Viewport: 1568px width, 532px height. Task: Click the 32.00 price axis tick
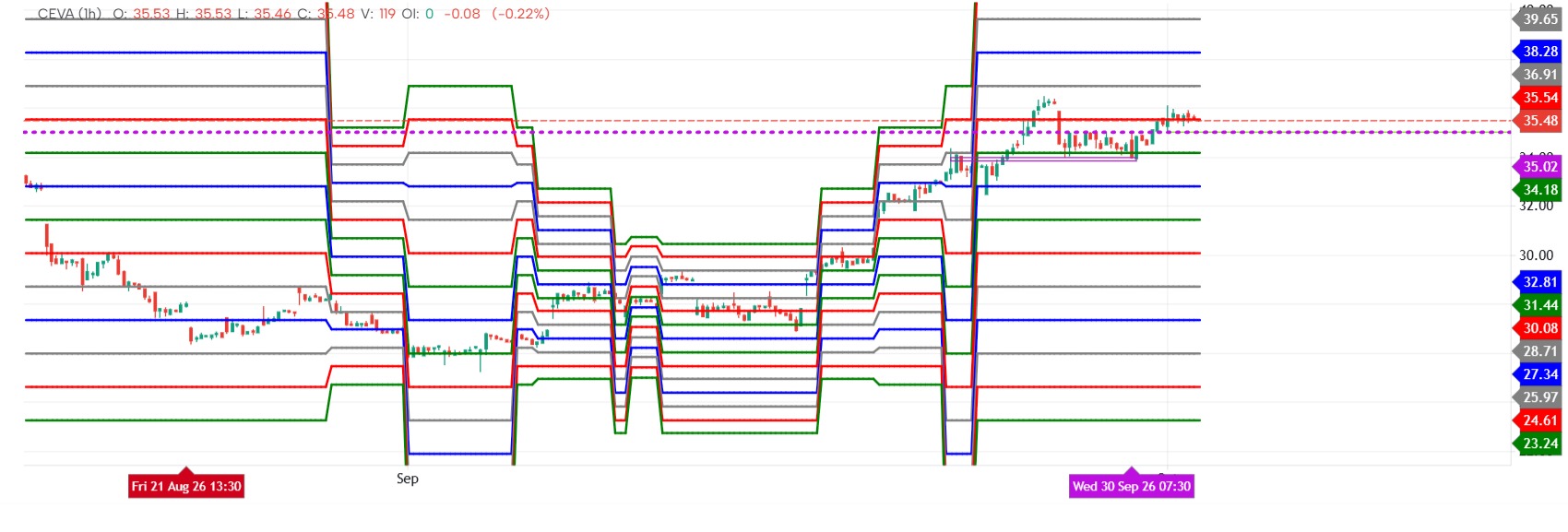coord(1536,207)
